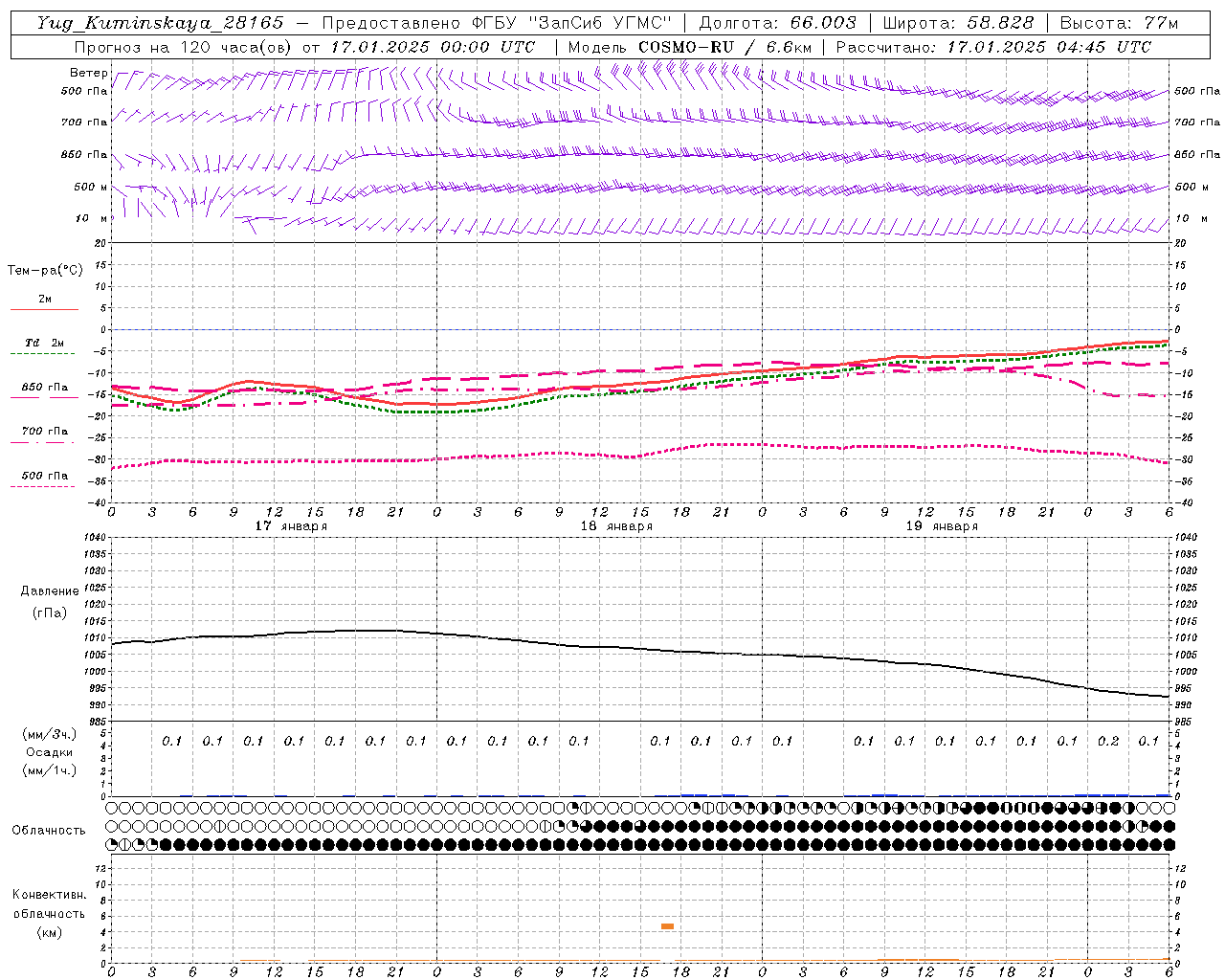
Task: Select the Модель COSMO-RU / 6.6км label
Action: [689, 47]
